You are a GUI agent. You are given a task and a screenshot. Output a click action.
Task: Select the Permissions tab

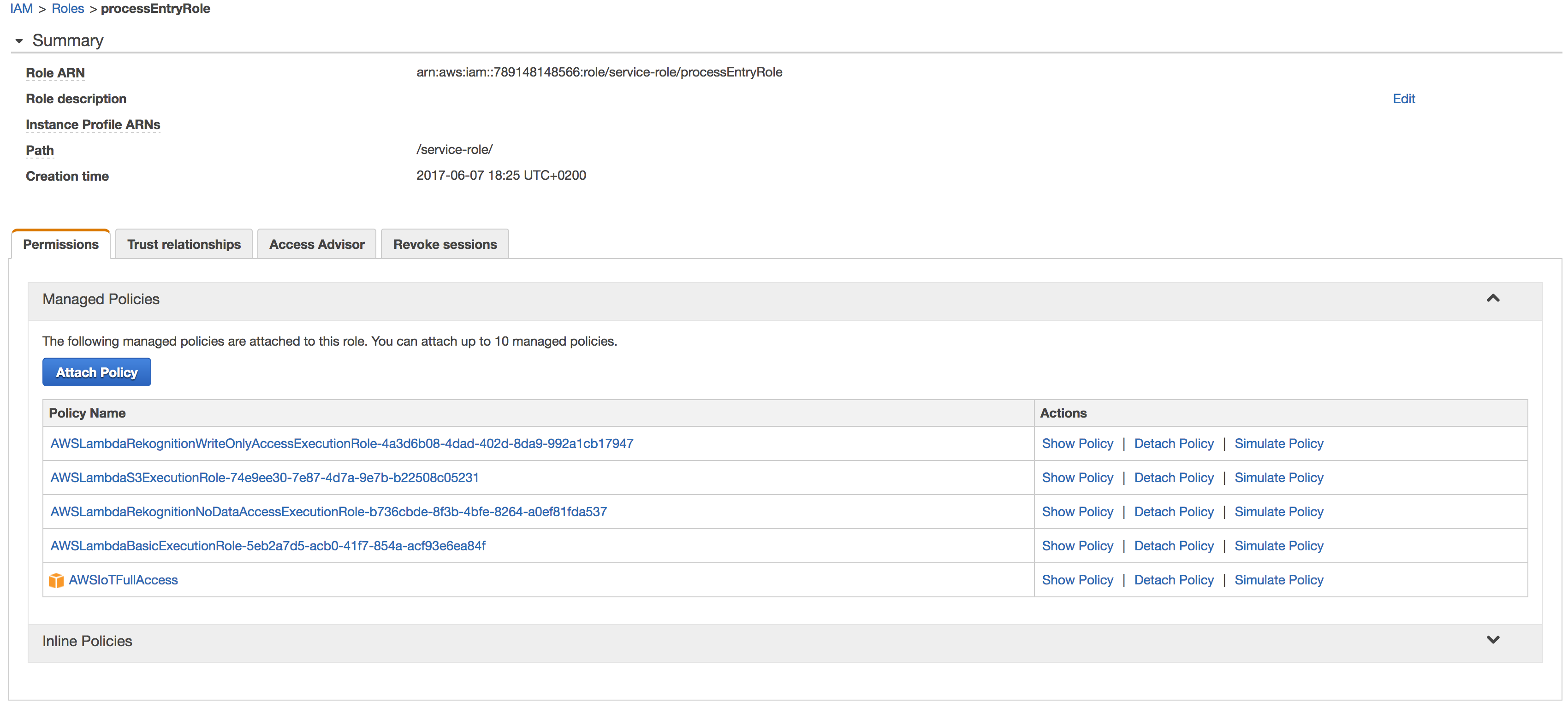[61, 245]
